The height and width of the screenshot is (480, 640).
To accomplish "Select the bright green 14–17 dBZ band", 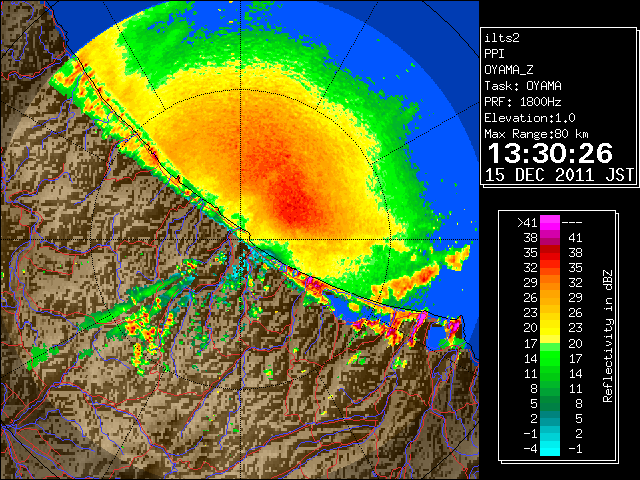I will [x=550, y=358].
